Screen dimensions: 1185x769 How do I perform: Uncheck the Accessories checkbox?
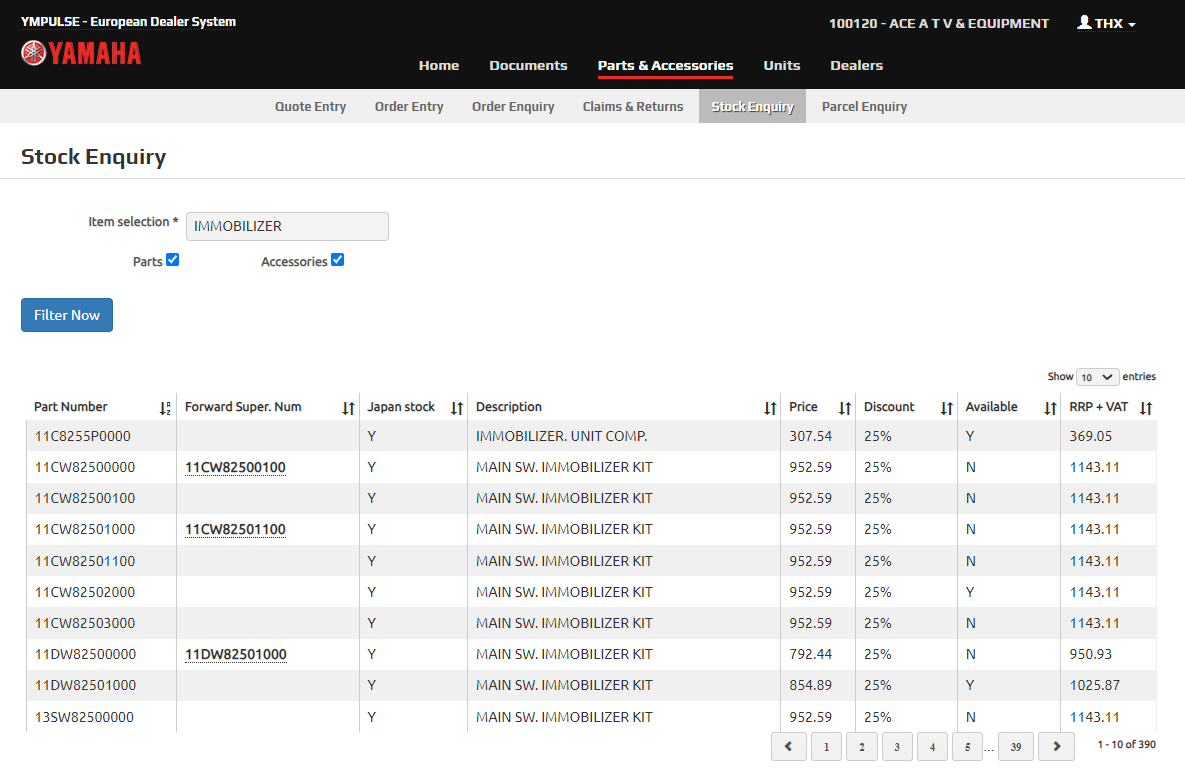pyautogui.click(x=338, y=260)
